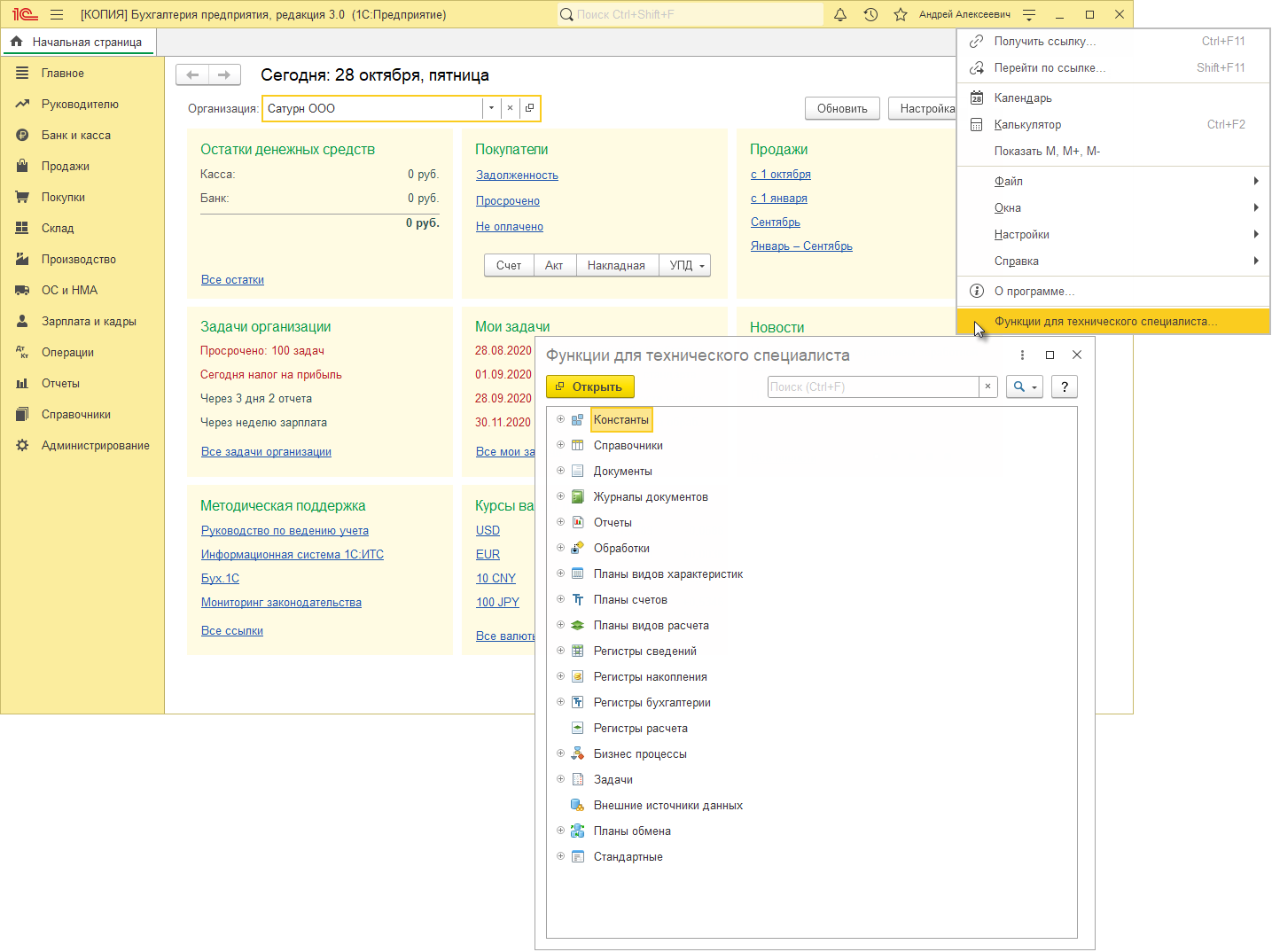Open the hamburger main menu next to 1C logo

pos(57,14)
